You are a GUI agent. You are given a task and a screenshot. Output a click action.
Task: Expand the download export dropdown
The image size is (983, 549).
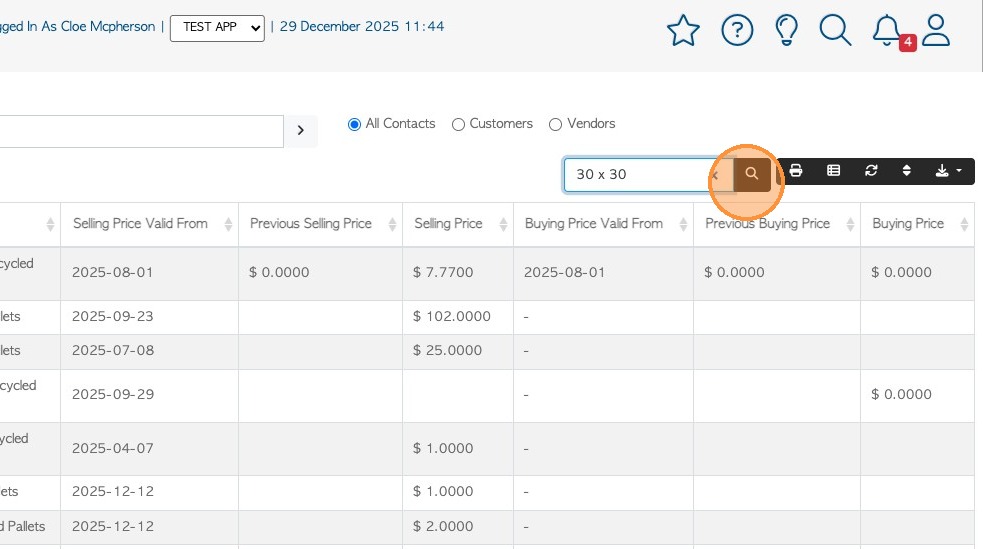[947, 171]
